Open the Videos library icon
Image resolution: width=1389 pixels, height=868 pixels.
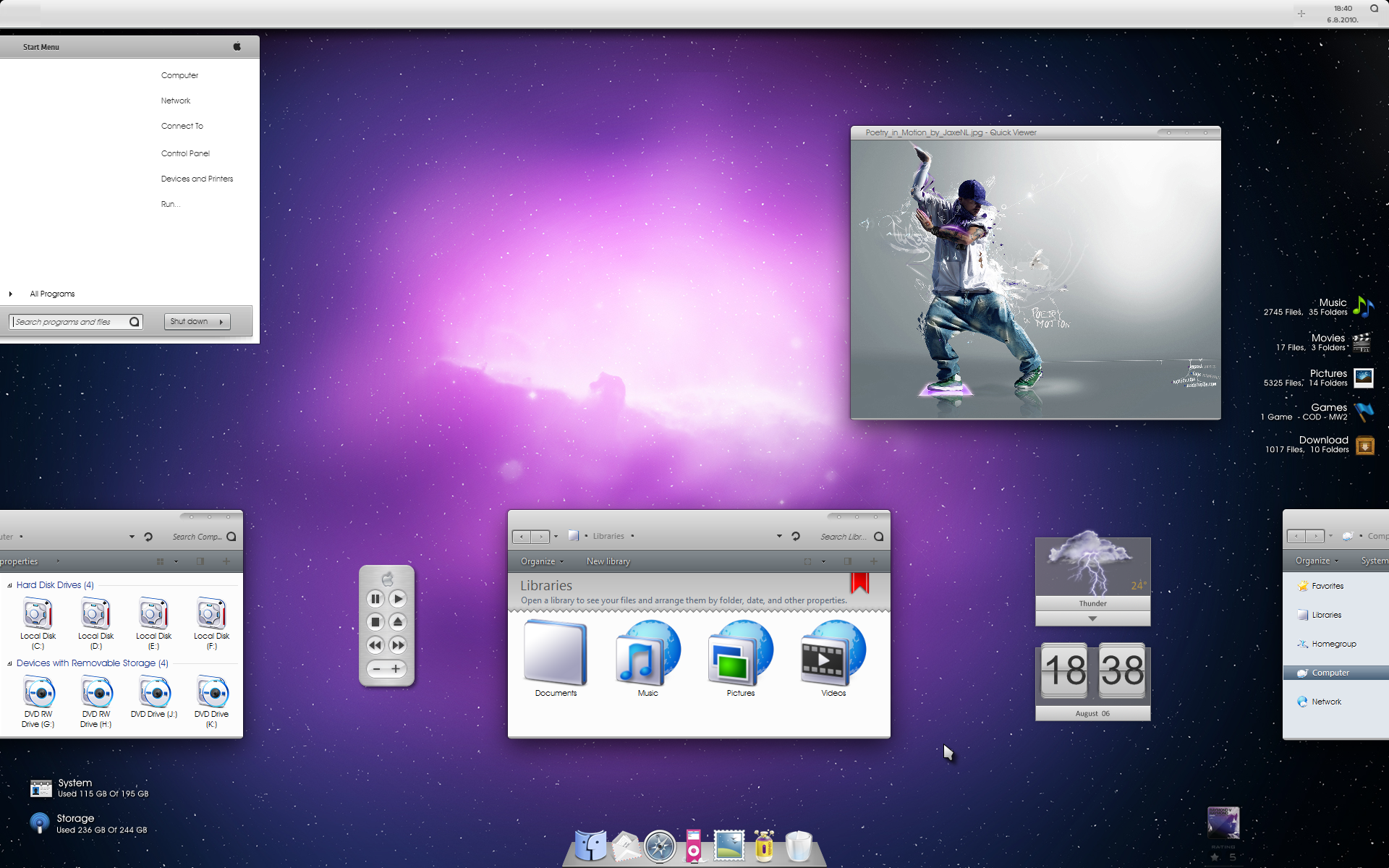833,653
